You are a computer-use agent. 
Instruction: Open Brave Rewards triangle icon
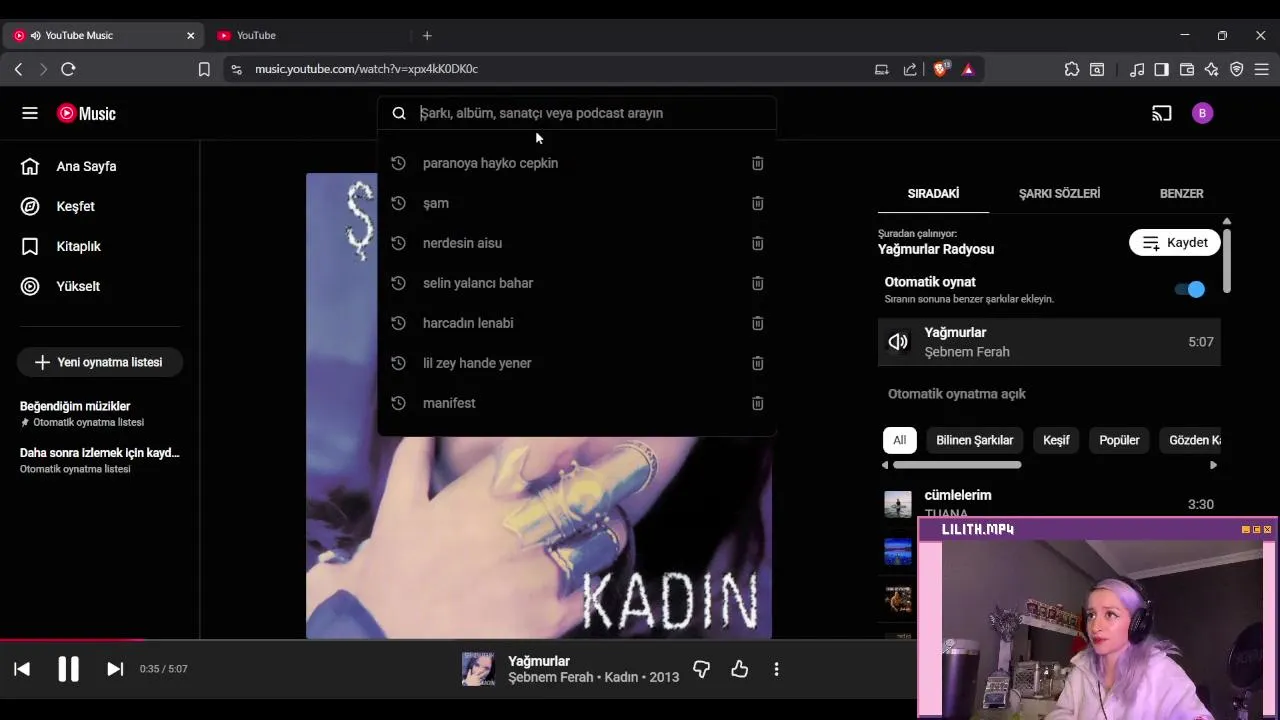pyautogui.click(x=968, y=69)
